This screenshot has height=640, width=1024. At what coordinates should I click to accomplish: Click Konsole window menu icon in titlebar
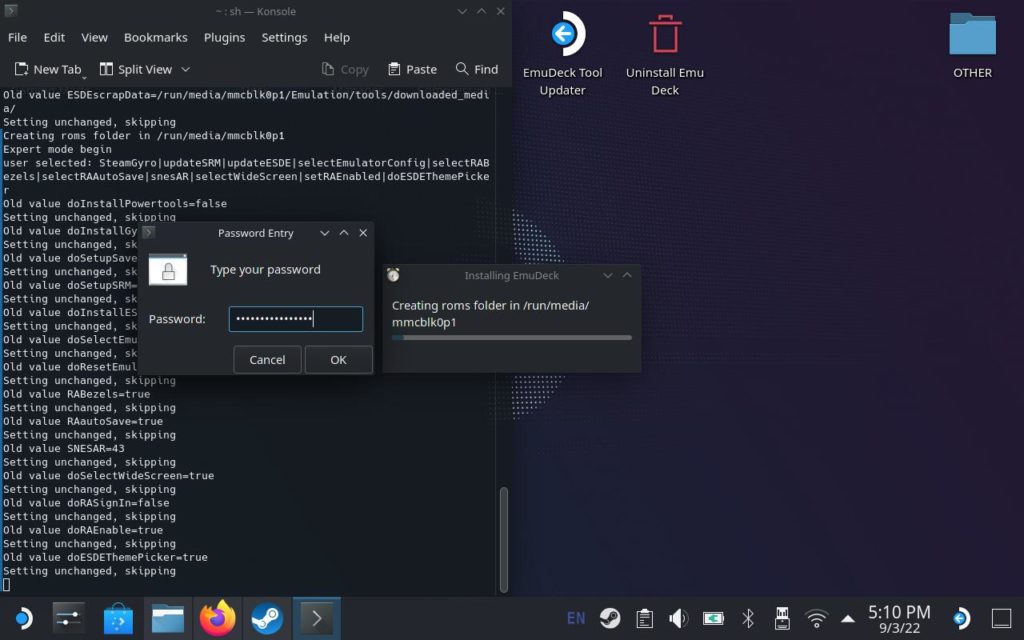10,11
